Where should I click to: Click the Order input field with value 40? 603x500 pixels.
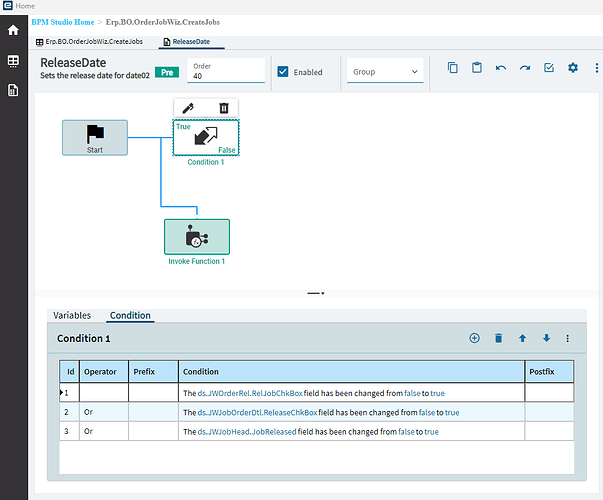226,71
